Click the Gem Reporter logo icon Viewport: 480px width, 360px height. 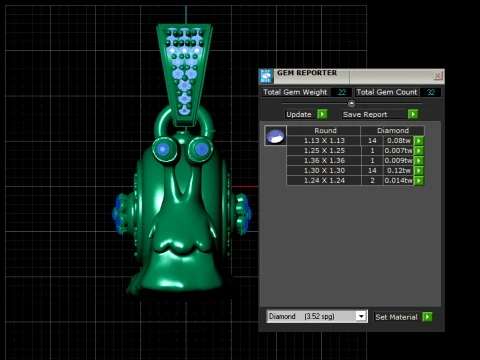pos(266,76)
